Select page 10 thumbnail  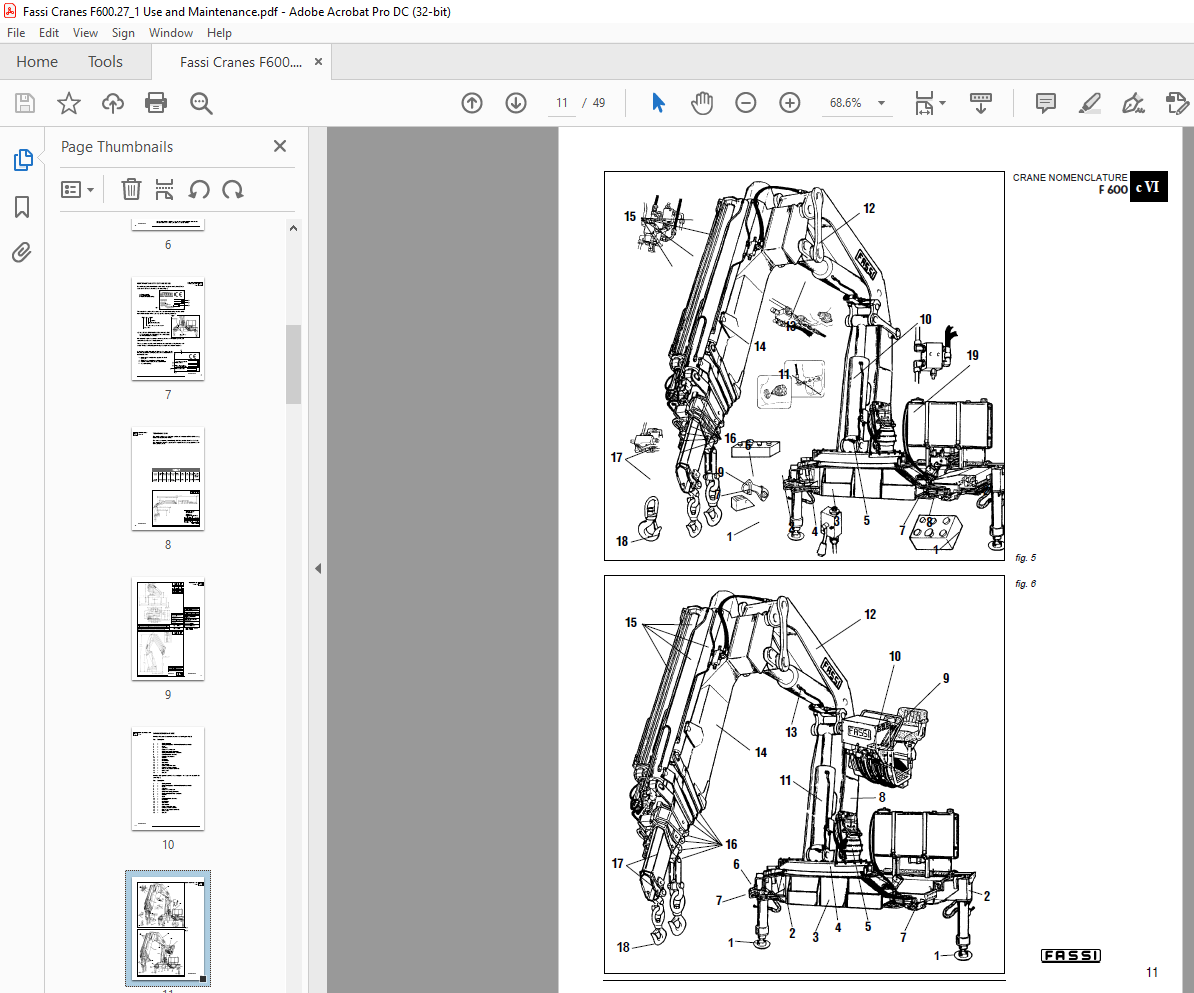click(168, 779)
